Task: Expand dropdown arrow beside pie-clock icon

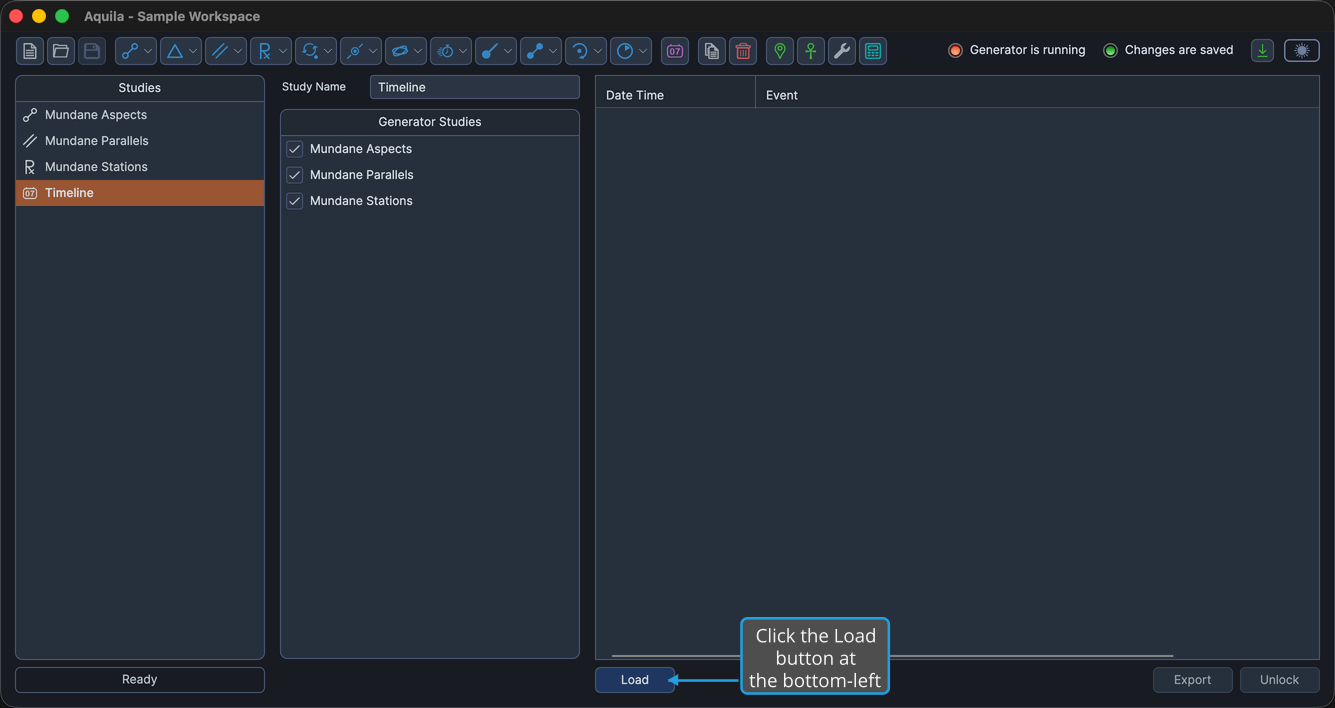Action: [643, 51]
